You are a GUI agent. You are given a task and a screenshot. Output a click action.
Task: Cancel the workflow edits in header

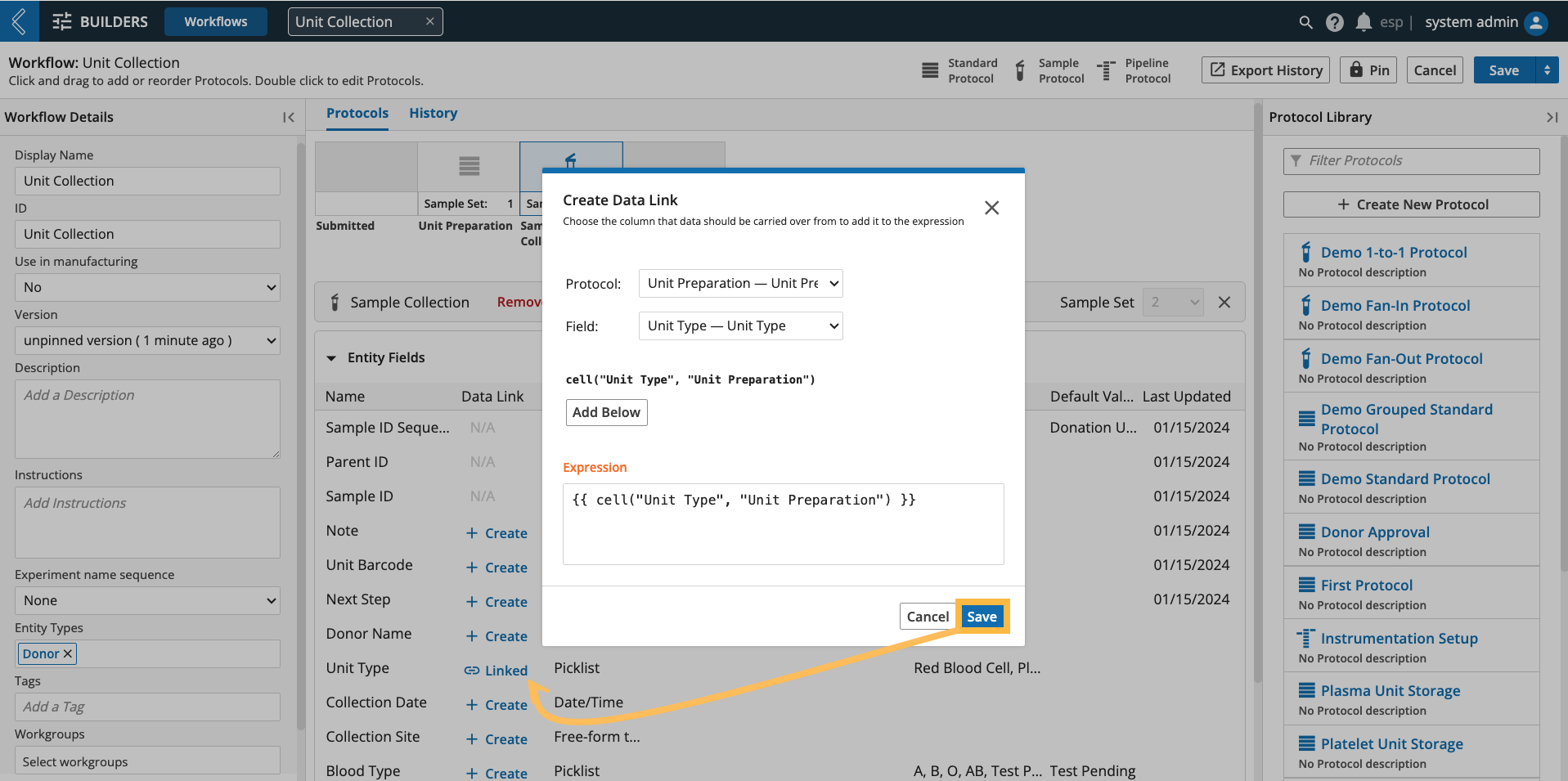[1435, 70]
